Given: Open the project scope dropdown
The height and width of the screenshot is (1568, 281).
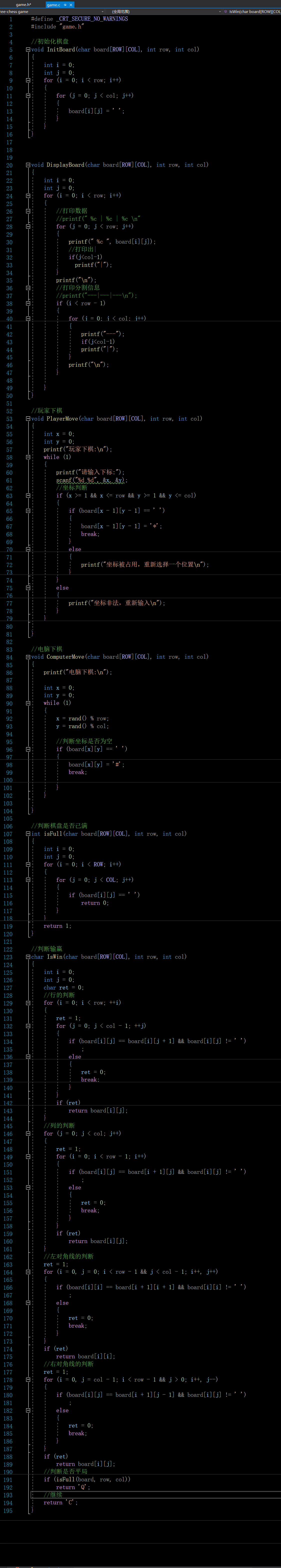Looking at the screenshot, I should click(x=102, y=11).
